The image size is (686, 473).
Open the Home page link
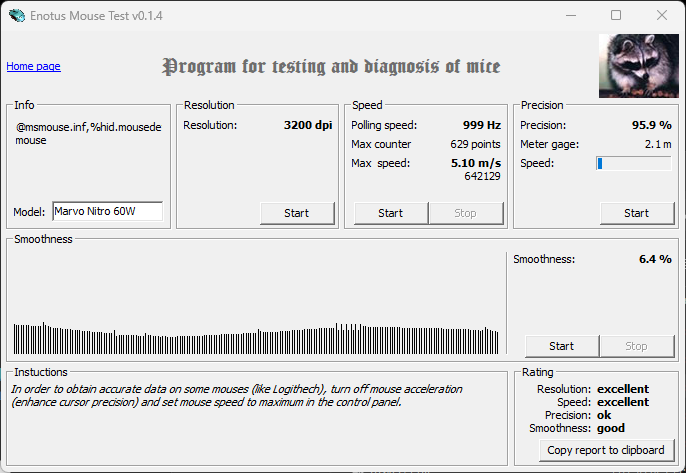click(33, 66)
